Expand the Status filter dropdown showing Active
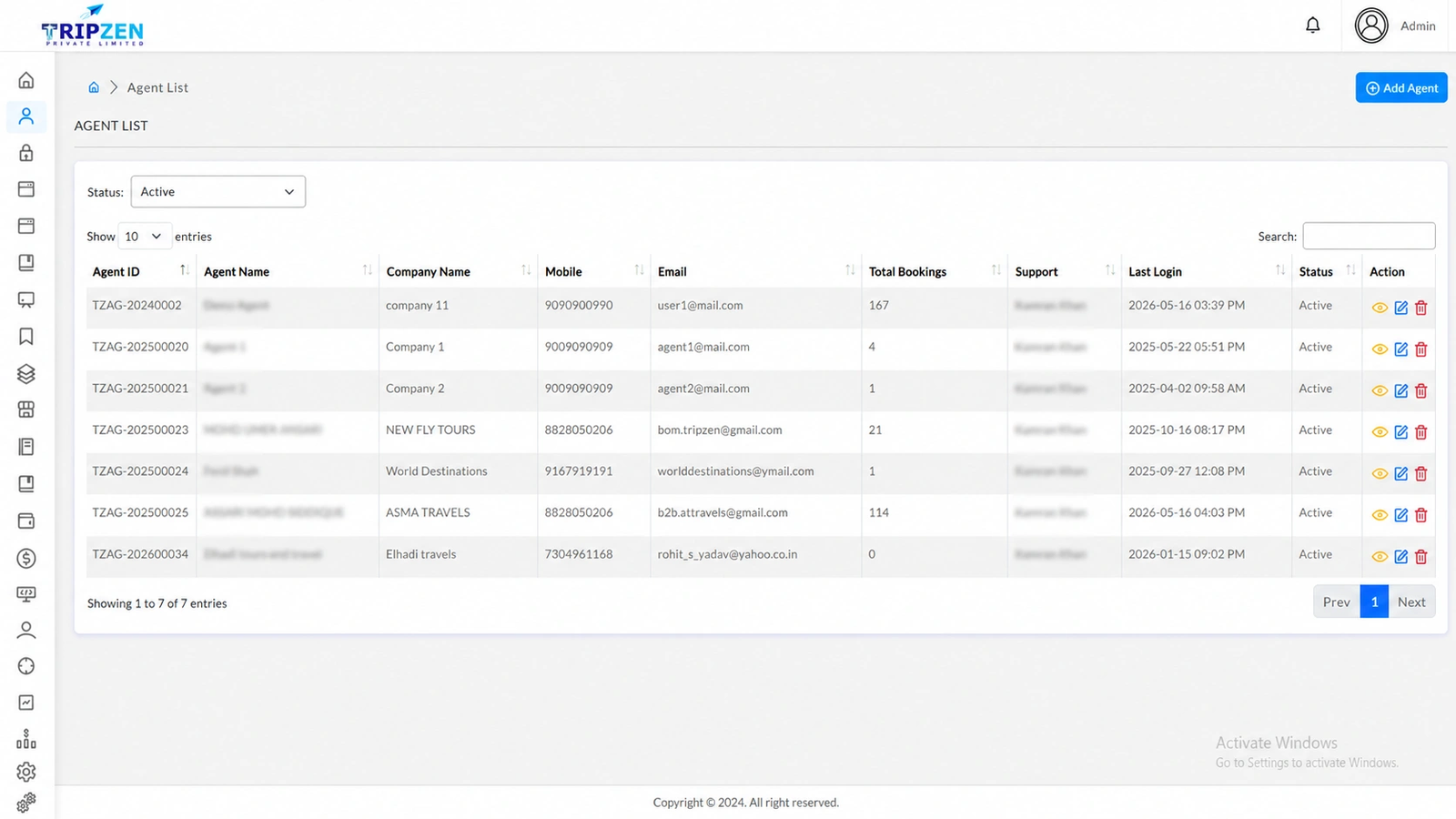 [218, 192]
